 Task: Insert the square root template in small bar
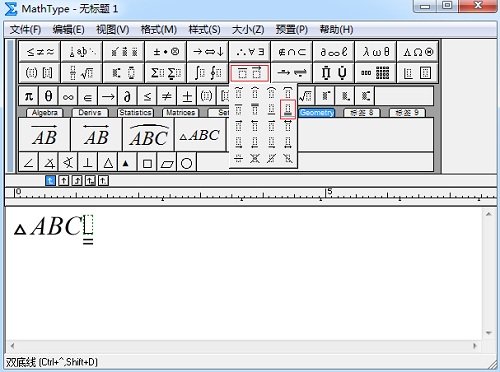coord(306,96)
